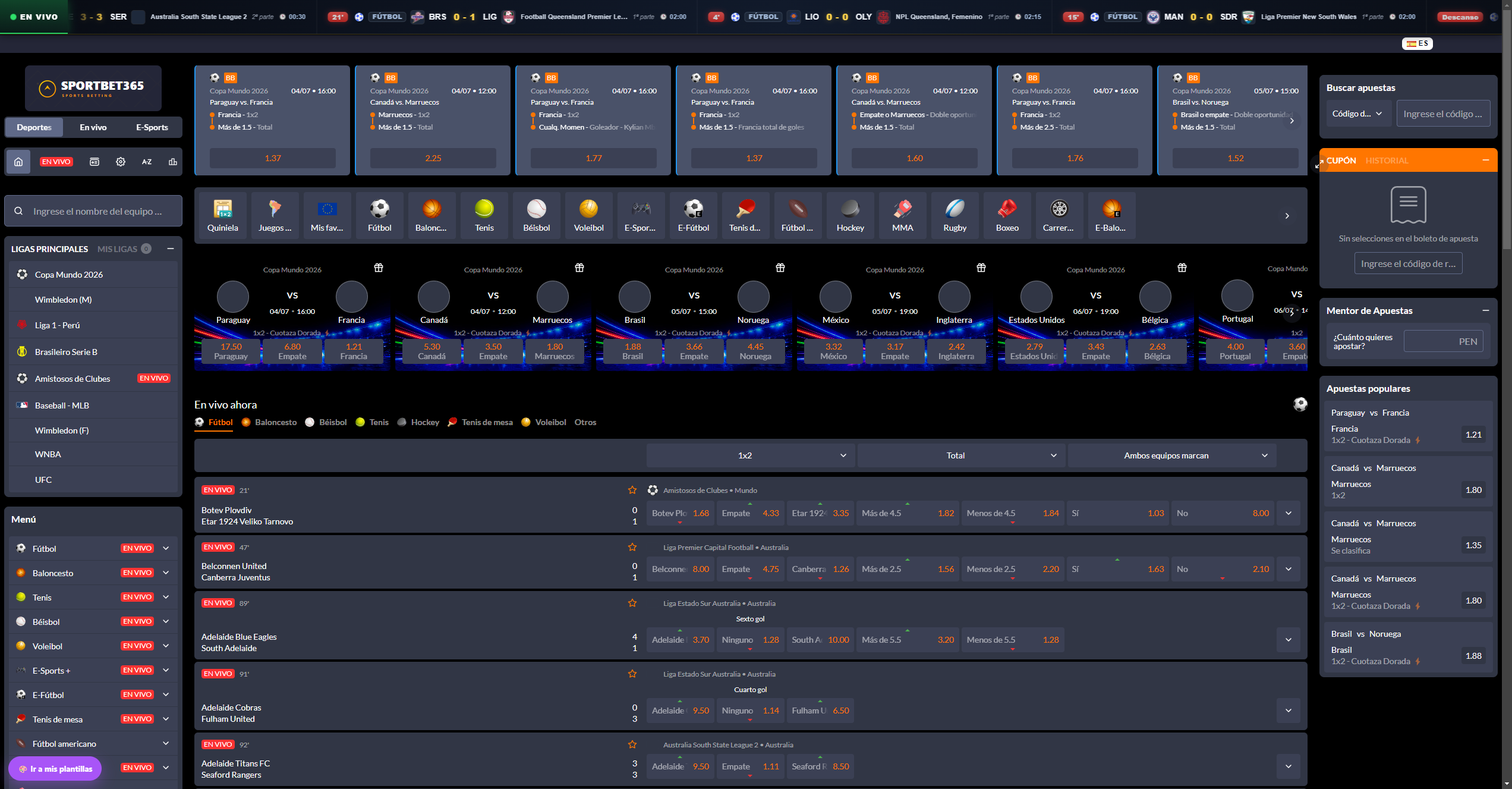
Task: Expand the Fútbol menu row chevron
Action: pyautogui.click(x=166, y=548)
